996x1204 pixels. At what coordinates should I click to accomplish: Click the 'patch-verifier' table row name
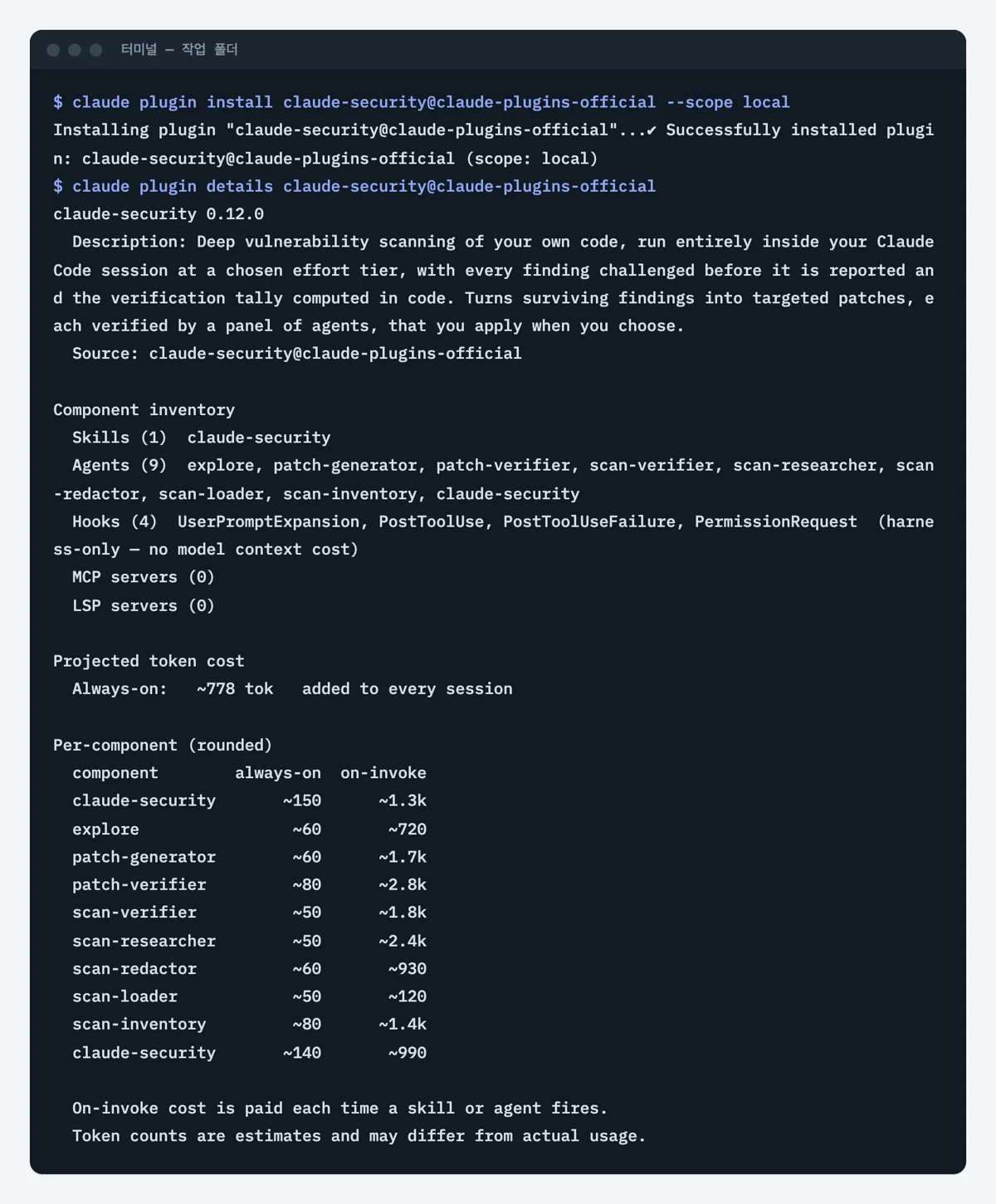(x=139, y=885)
